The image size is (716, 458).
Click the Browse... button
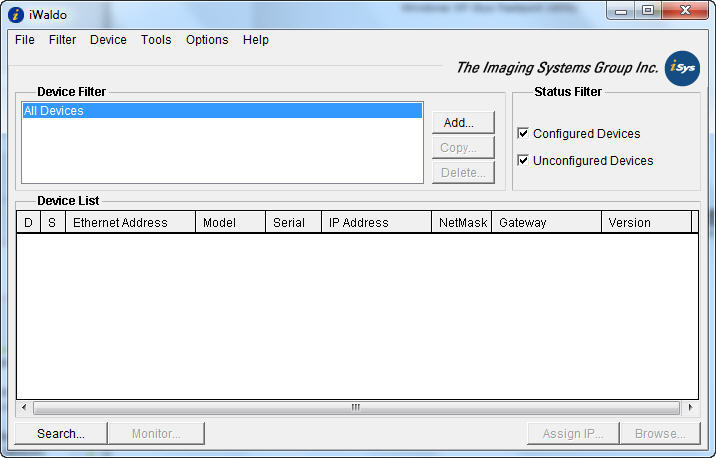660,433
